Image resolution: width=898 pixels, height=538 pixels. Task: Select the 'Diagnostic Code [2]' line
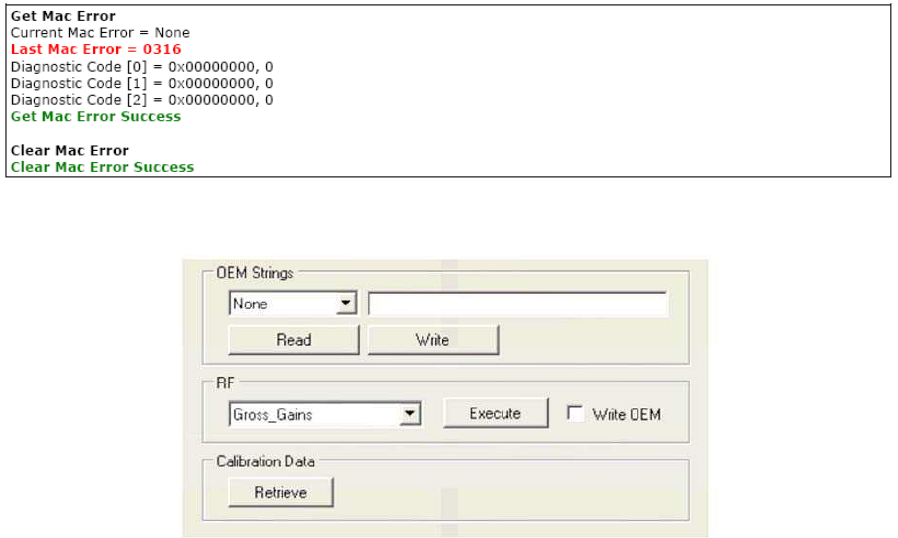(142, 100)
